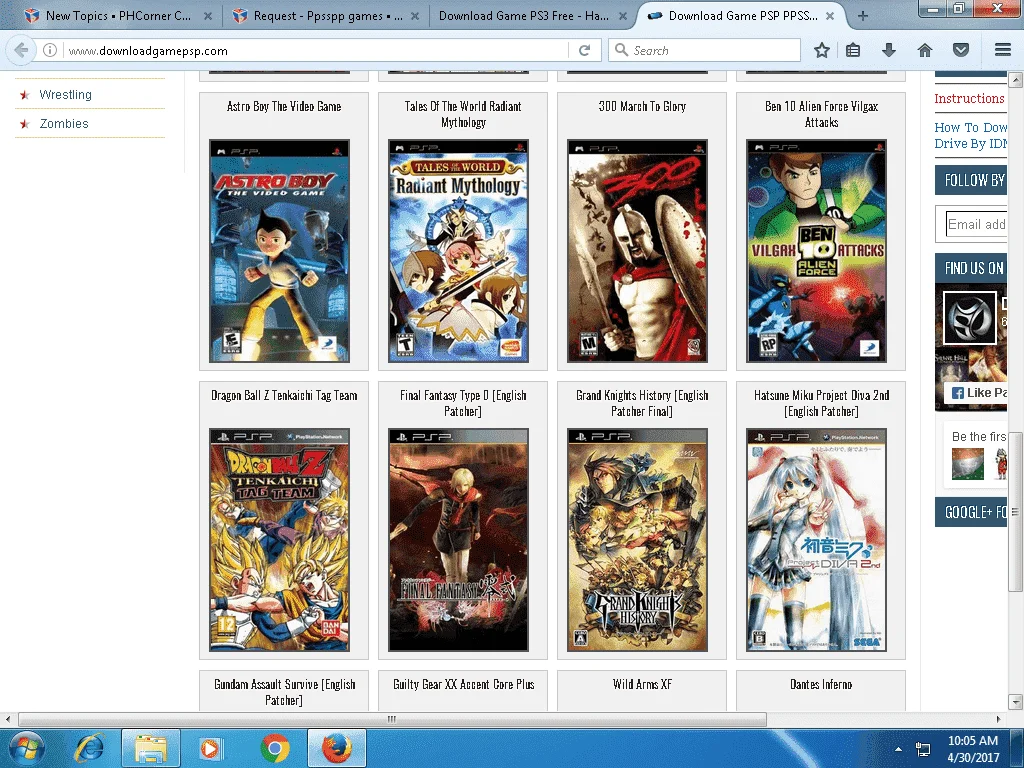The width and height of the screenshot is (1024, 768).
Task: Open the Zombies category link
Action: click(64, 123)
